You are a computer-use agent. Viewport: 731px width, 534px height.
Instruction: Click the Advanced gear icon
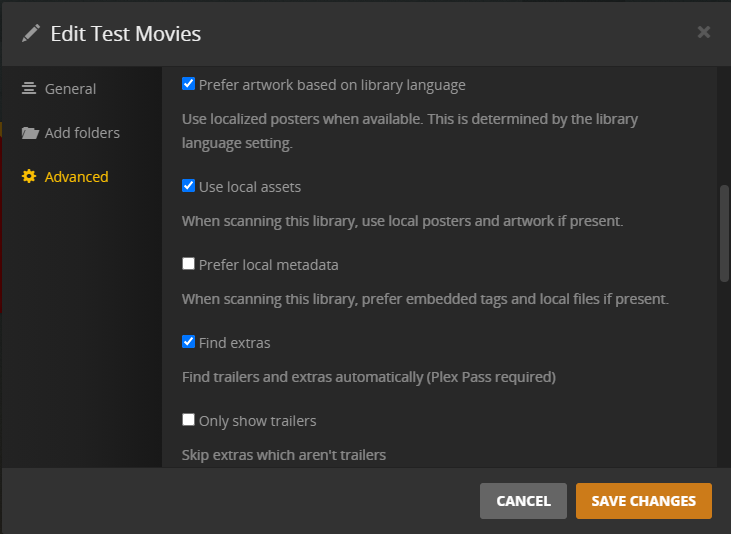point(29,177)
